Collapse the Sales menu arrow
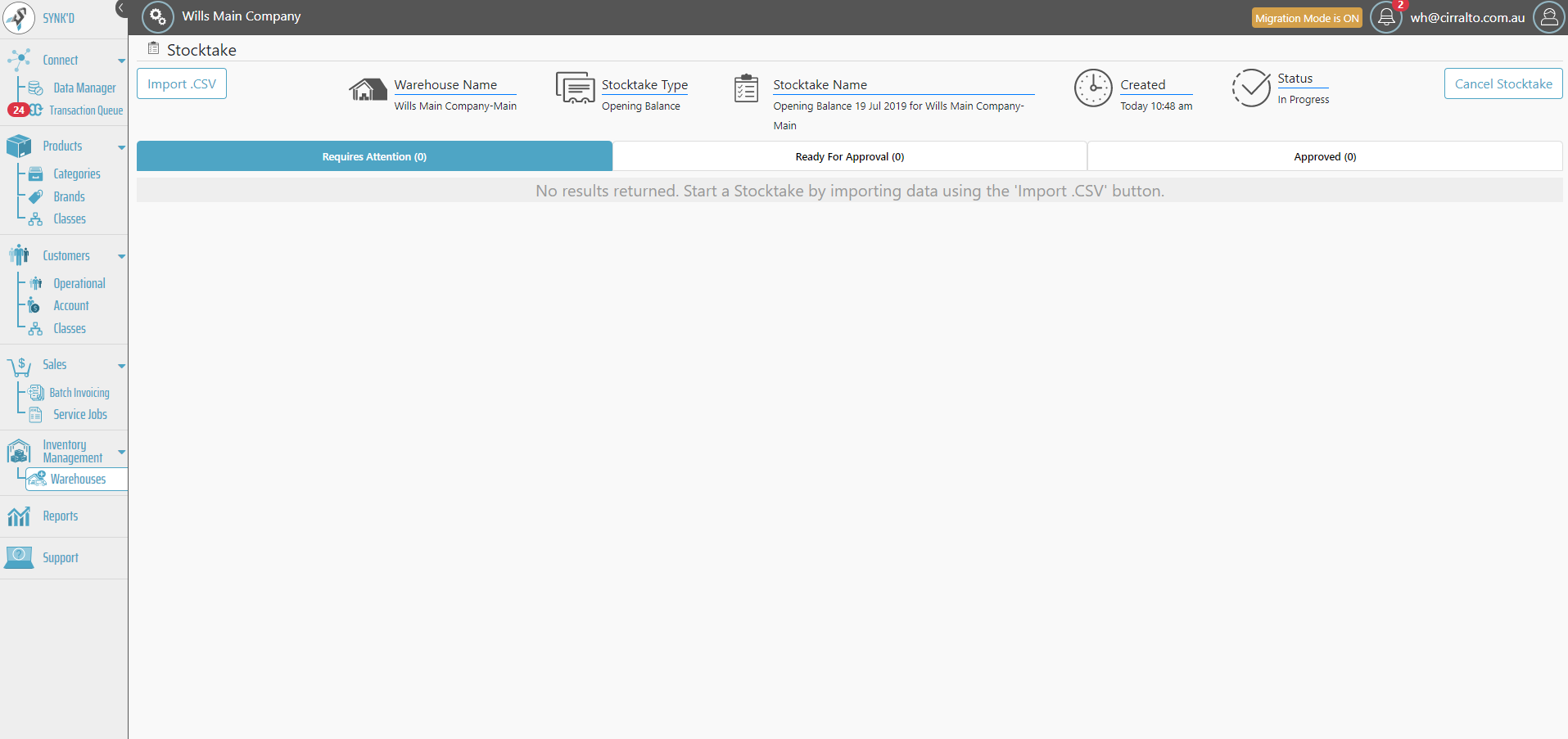Viewport: 1568px width, 739px height. 122,366
